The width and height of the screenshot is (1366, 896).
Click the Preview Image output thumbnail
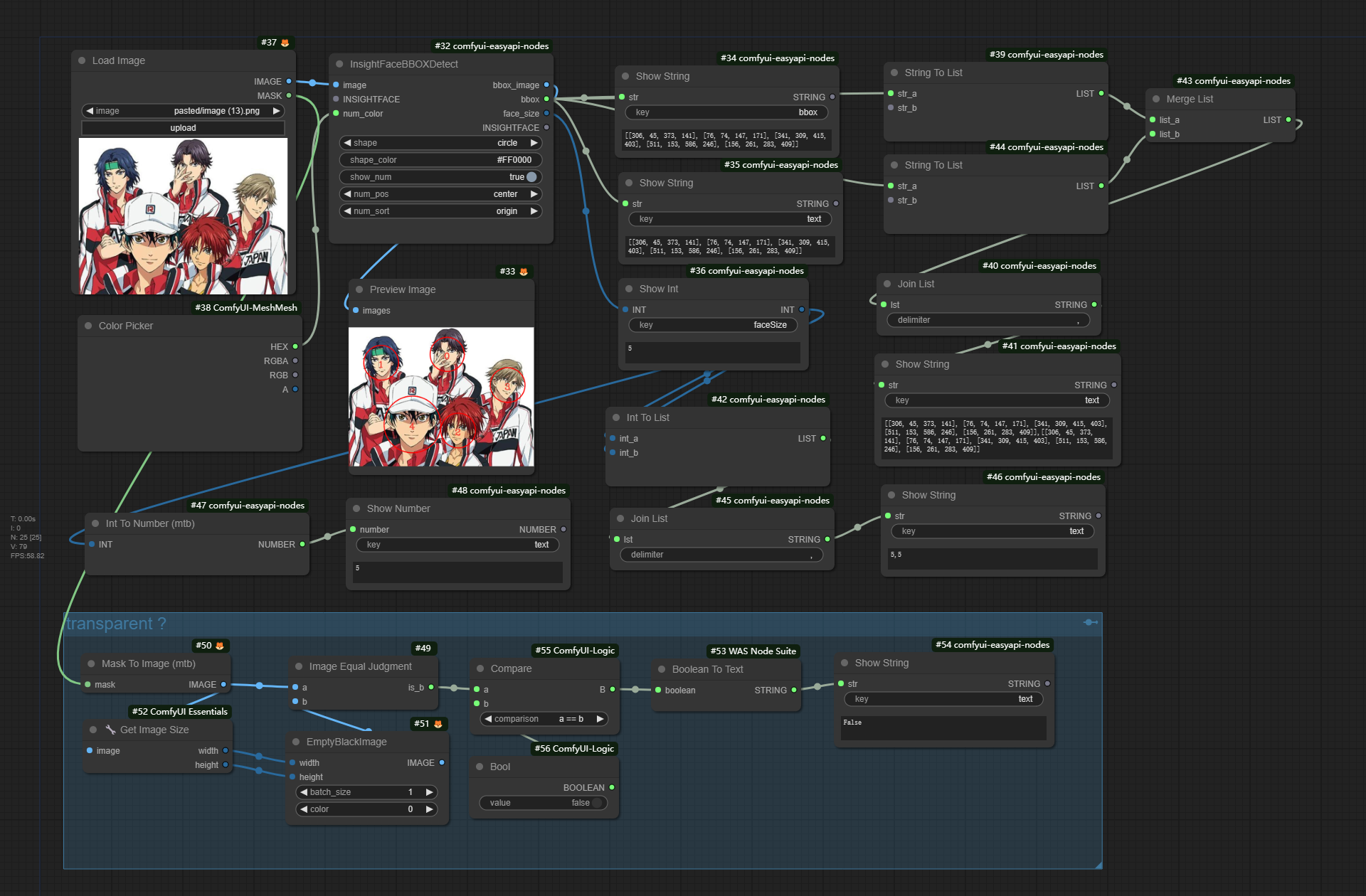tap(441, 397)
